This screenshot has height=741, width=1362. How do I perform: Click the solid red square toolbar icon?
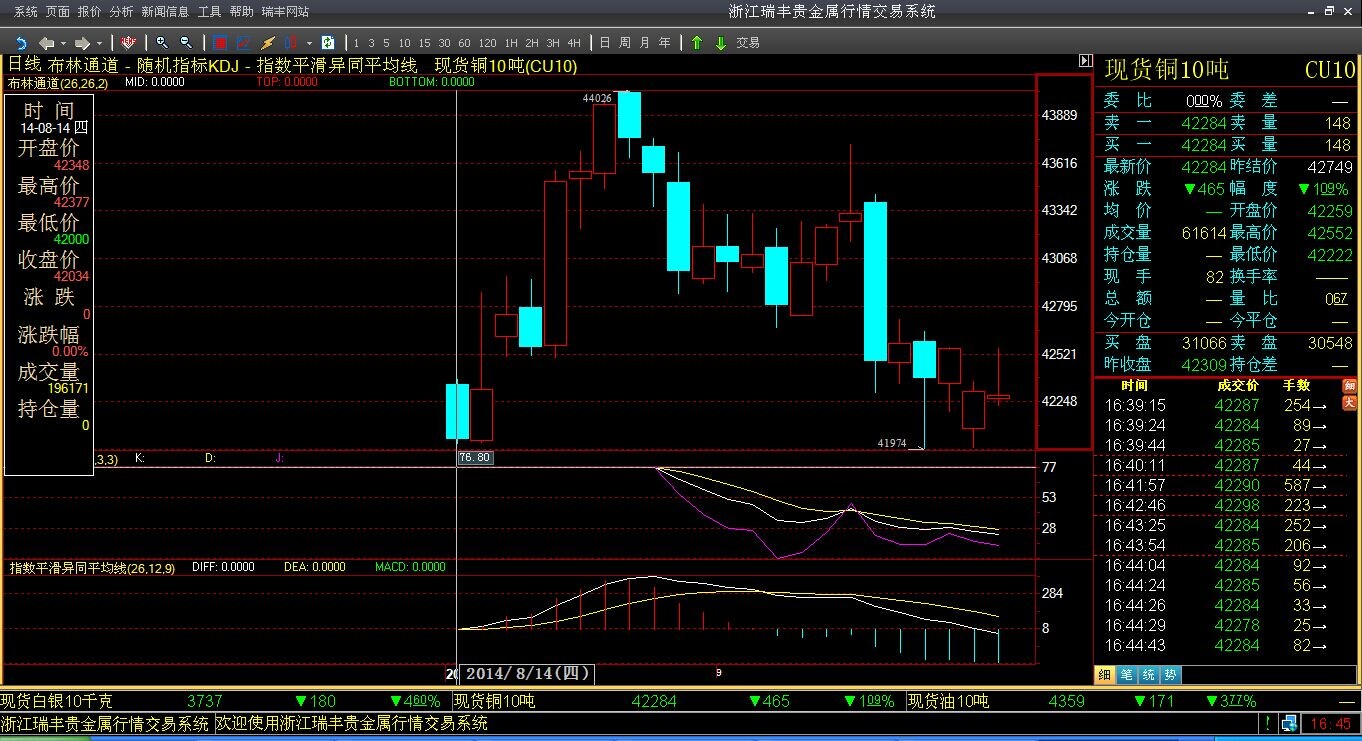pyautogui.click(x=220, y=43)
